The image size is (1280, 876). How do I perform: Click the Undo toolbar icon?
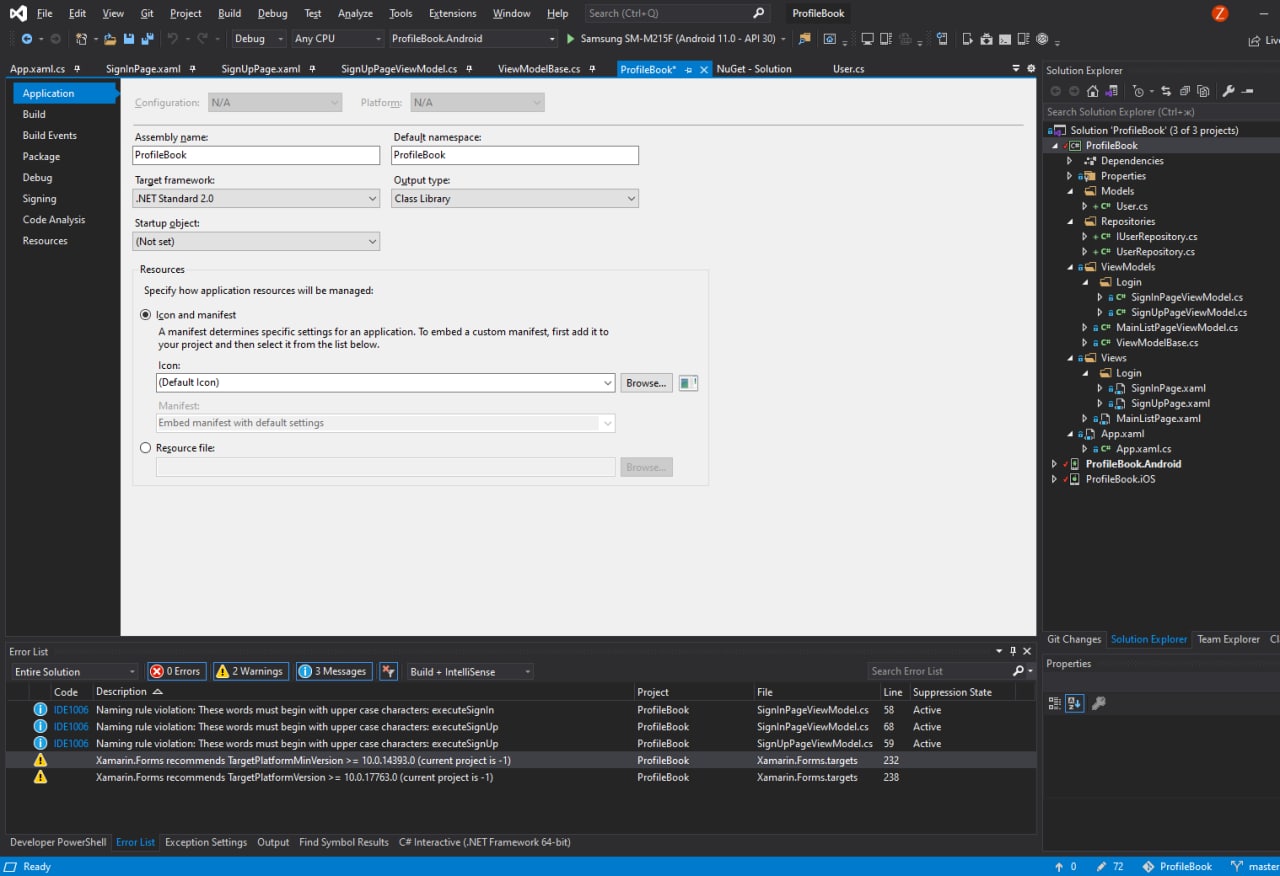[x=172, y=39]
